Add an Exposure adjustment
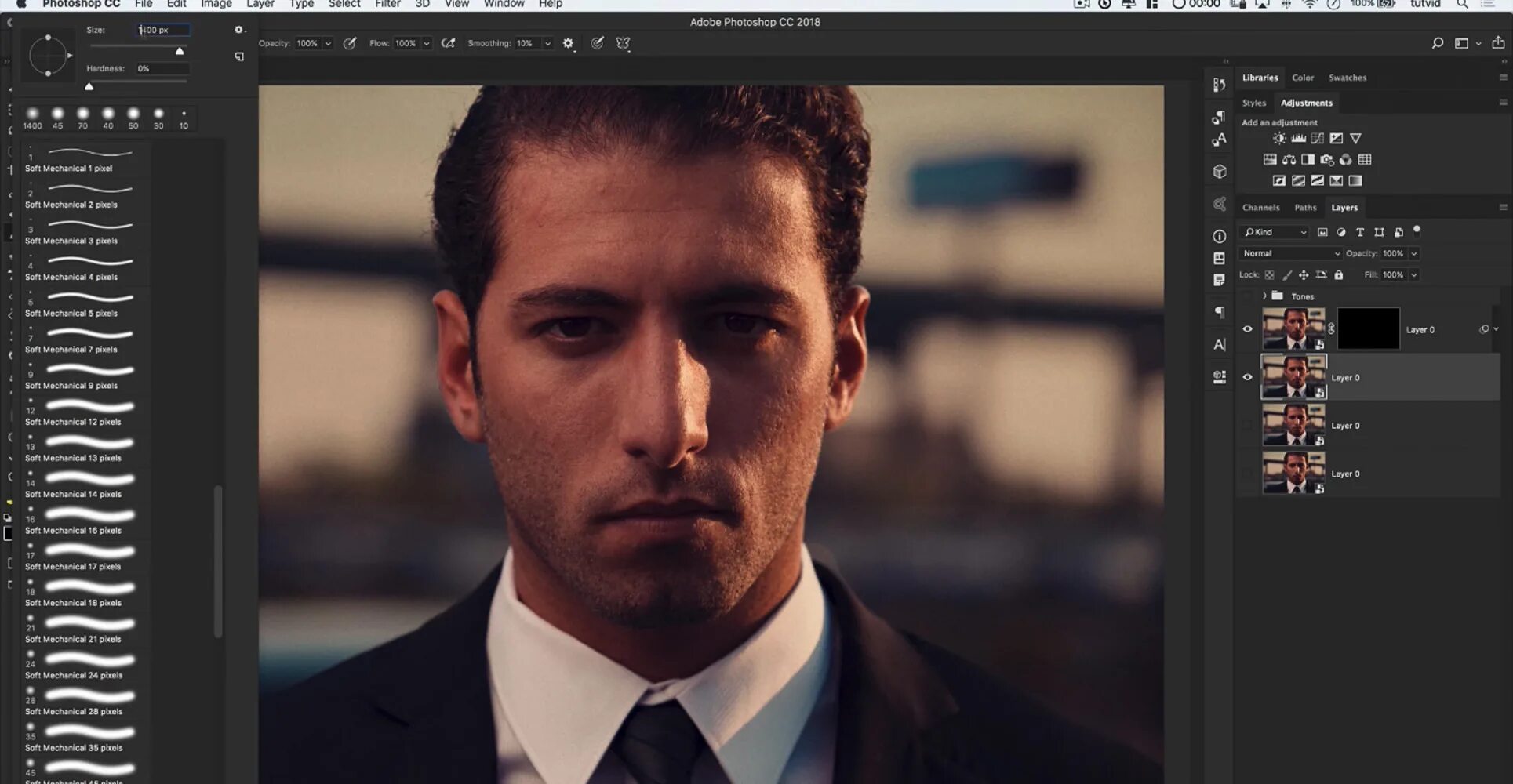 pyautogui.click(x=1337, y=139)
